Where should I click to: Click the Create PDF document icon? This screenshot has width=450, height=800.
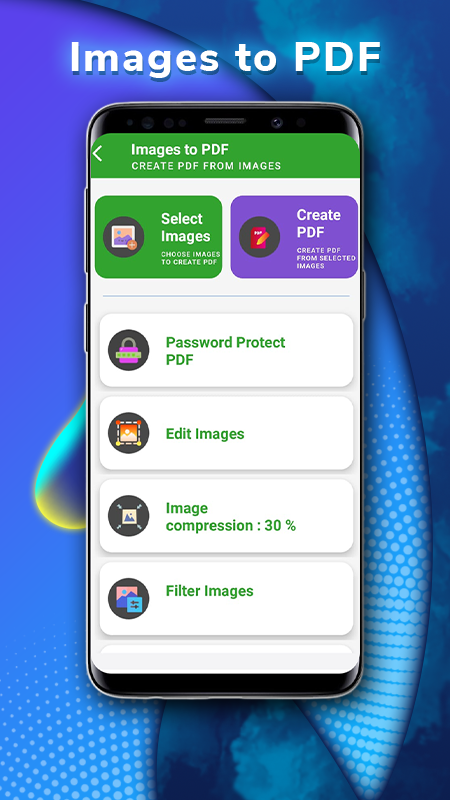259,237
